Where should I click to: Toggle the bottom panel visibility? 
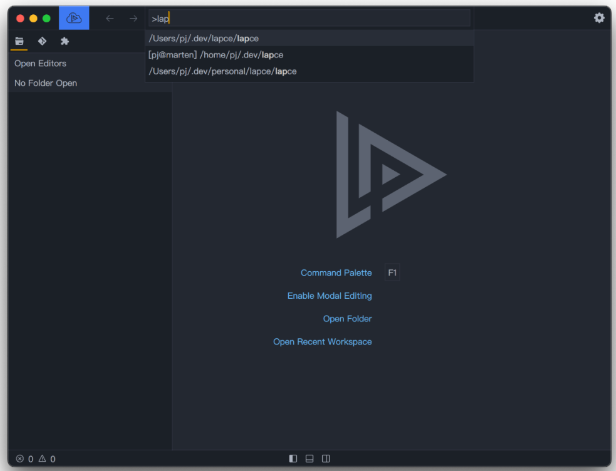310,458
